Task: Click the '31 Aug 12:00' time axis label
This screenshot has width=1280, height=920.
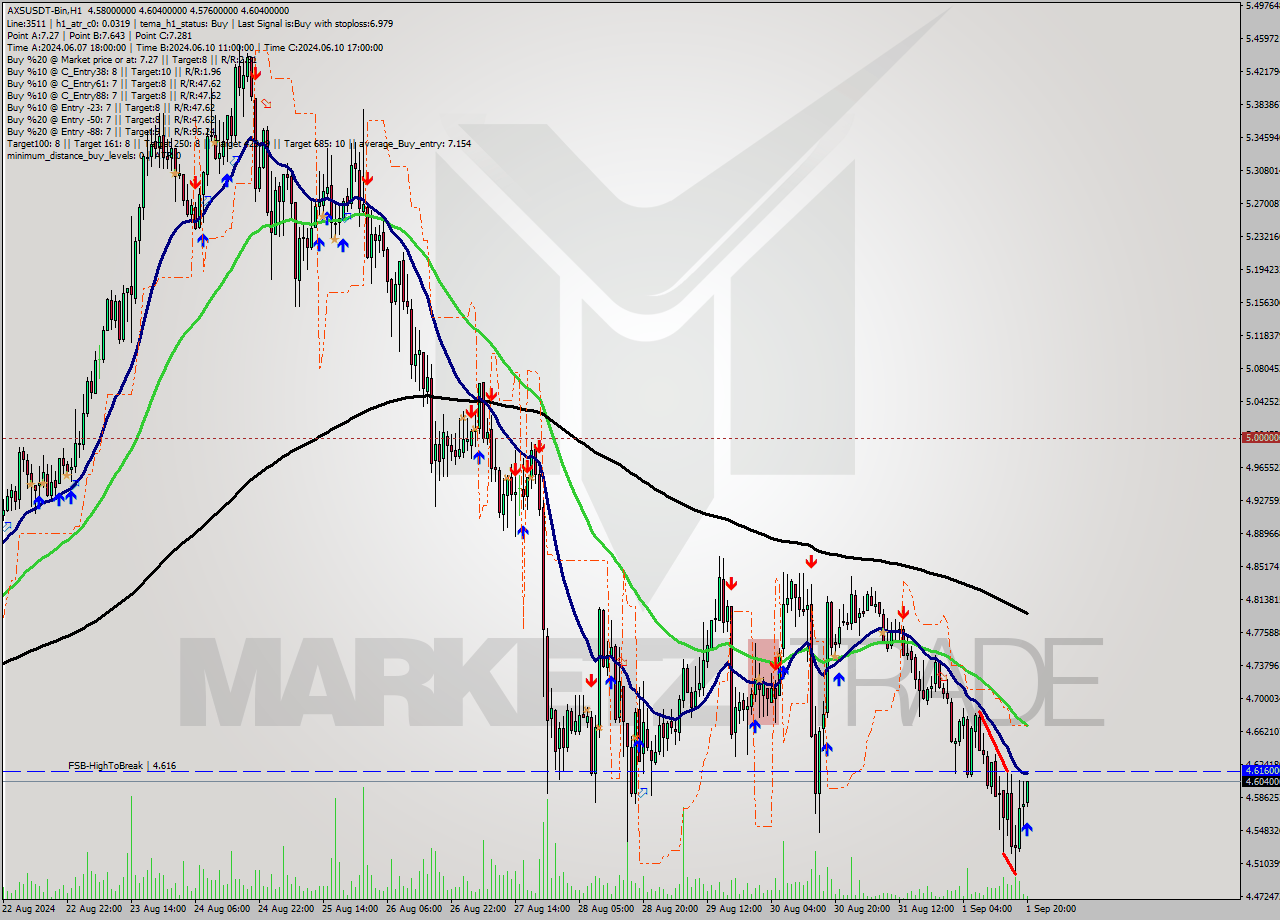Action: (925, 908)
